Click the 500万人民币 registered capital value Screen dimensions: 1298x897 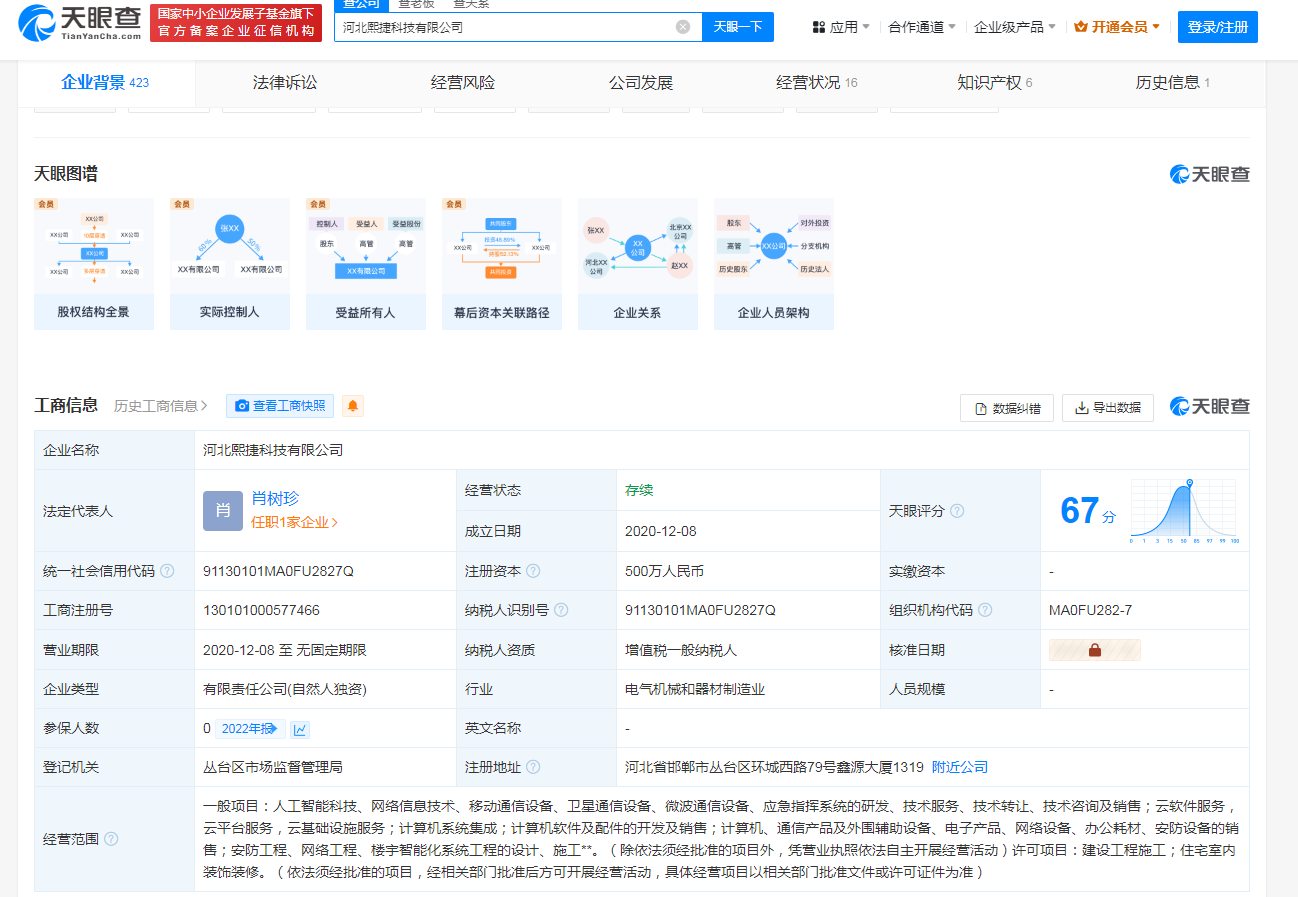(664, 571)
